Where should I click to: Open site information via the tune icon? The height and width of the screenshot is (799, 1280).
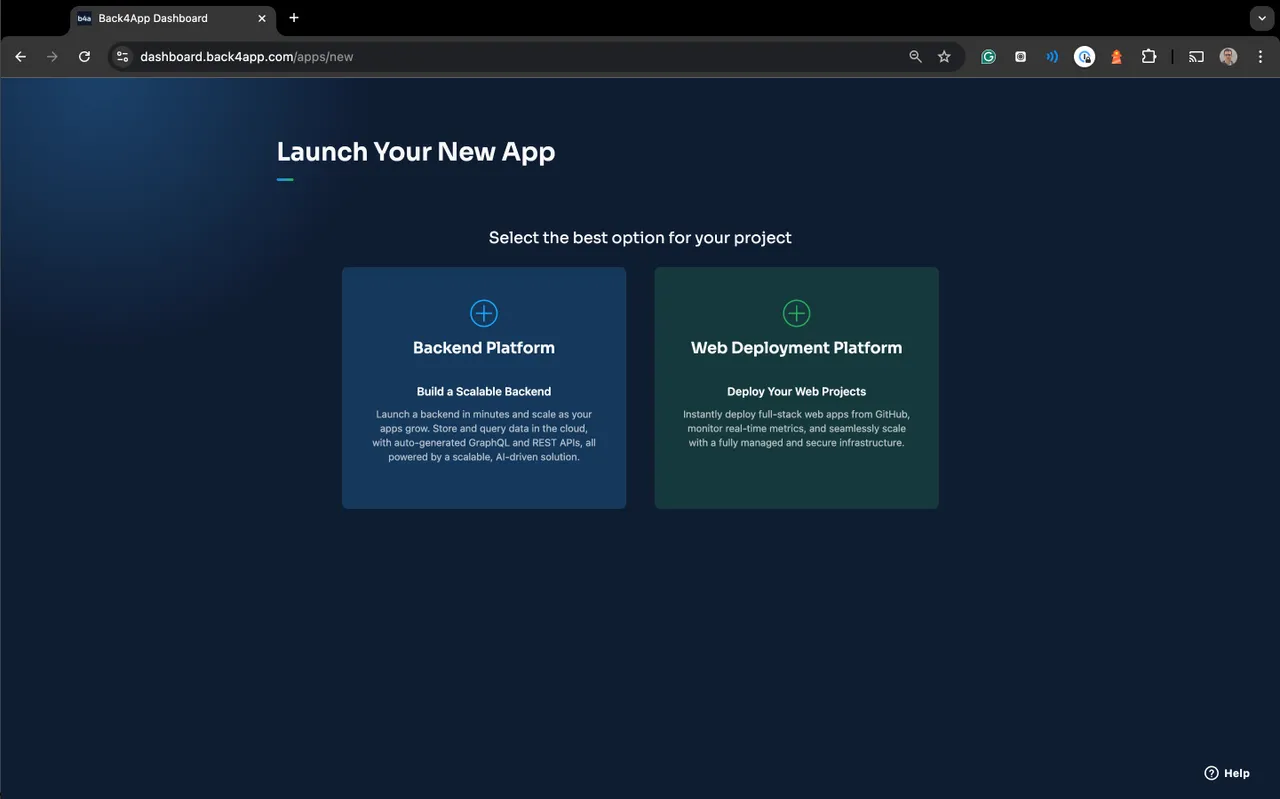(x=122, y=57)
